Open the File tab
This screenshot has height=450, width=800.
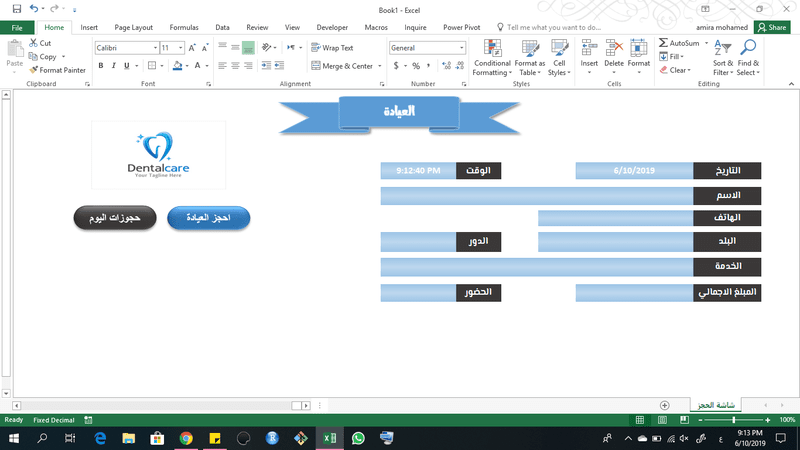pyautogui.click(x=17, y=28)
